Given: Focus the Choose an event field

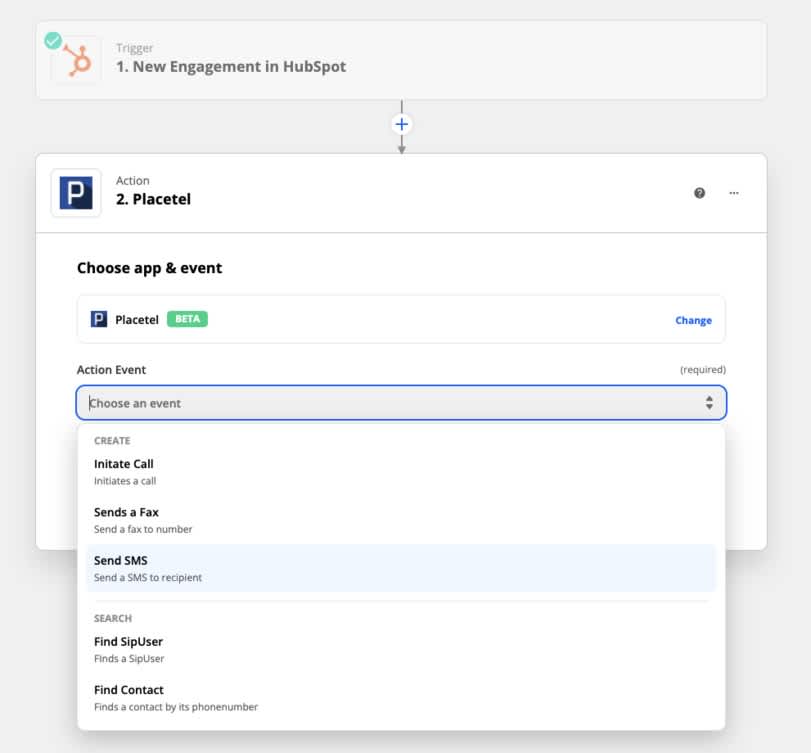Looking at the screenshot, I should pos(401,403).
